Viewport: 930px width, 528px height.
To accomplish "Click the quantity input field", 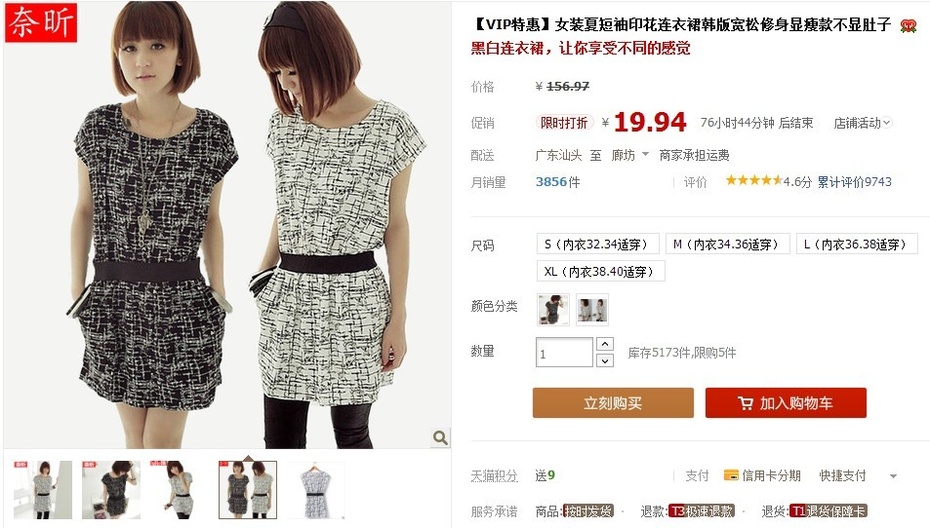I will pos(564,352).
